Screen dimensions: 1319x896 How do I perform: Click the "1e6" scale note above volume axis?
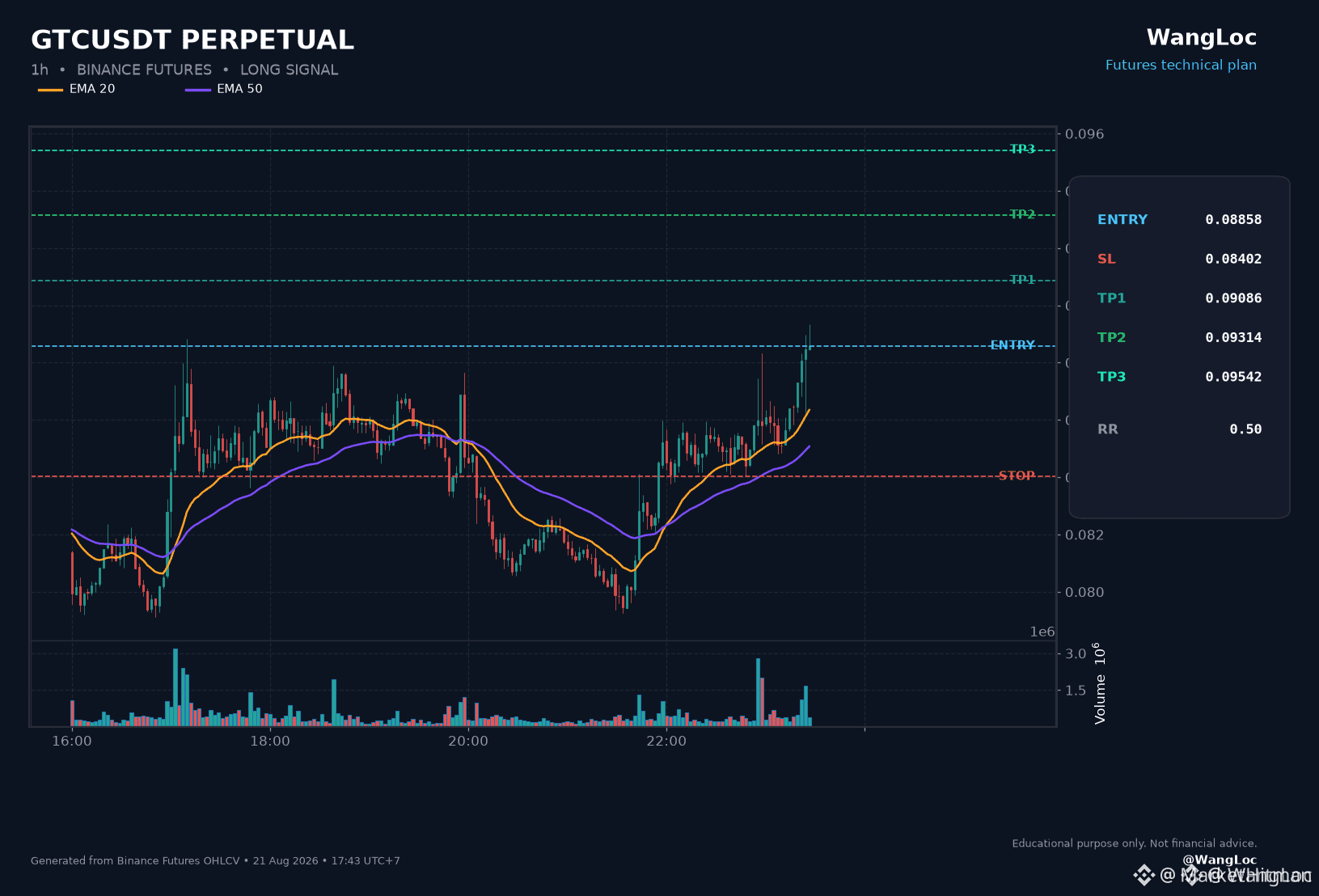pos(1042,632)
